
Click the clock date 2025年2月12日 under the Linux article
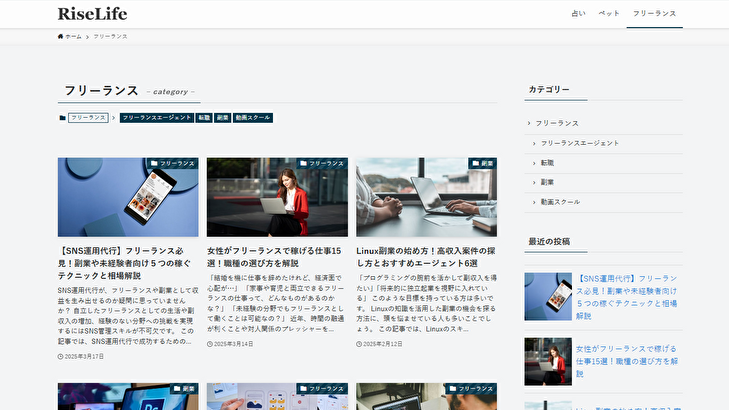[380, 344]
